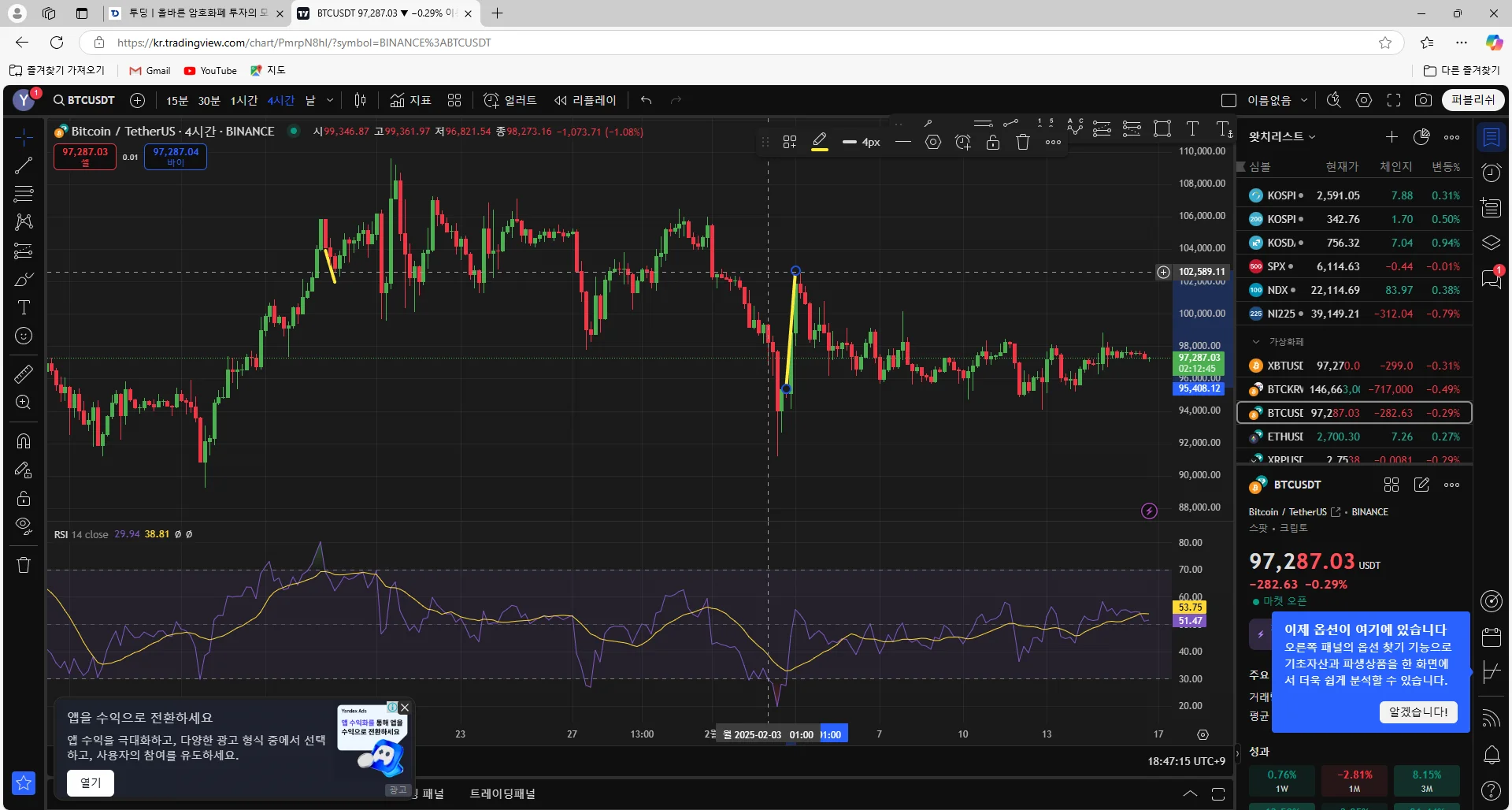Open chart settings hexagon gear icon
This screenshot has height=810, width=1512.
click(x=1364, y=100)
